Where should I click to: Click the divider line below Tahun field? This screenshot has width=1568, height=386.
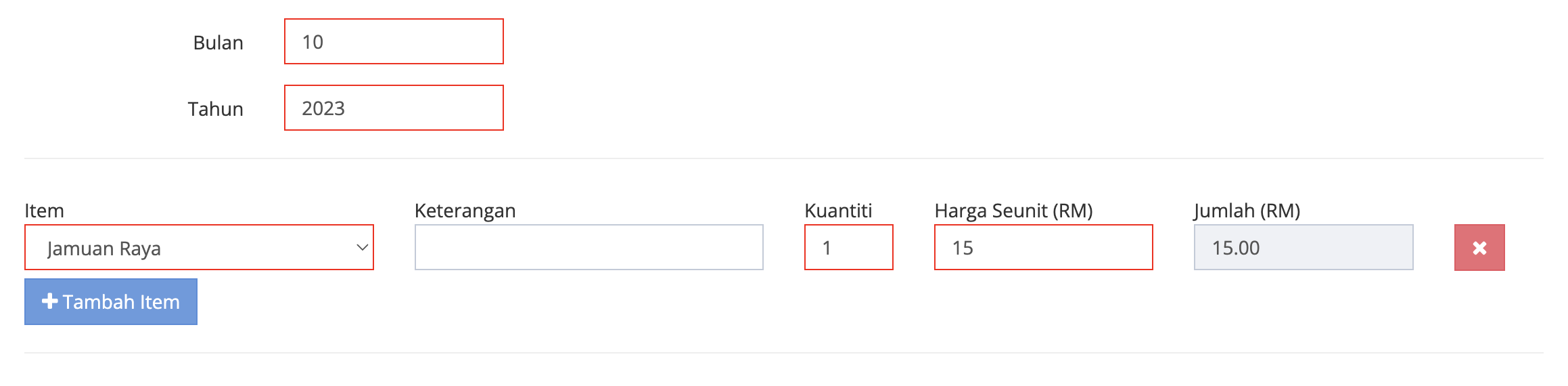coord(783,158)
